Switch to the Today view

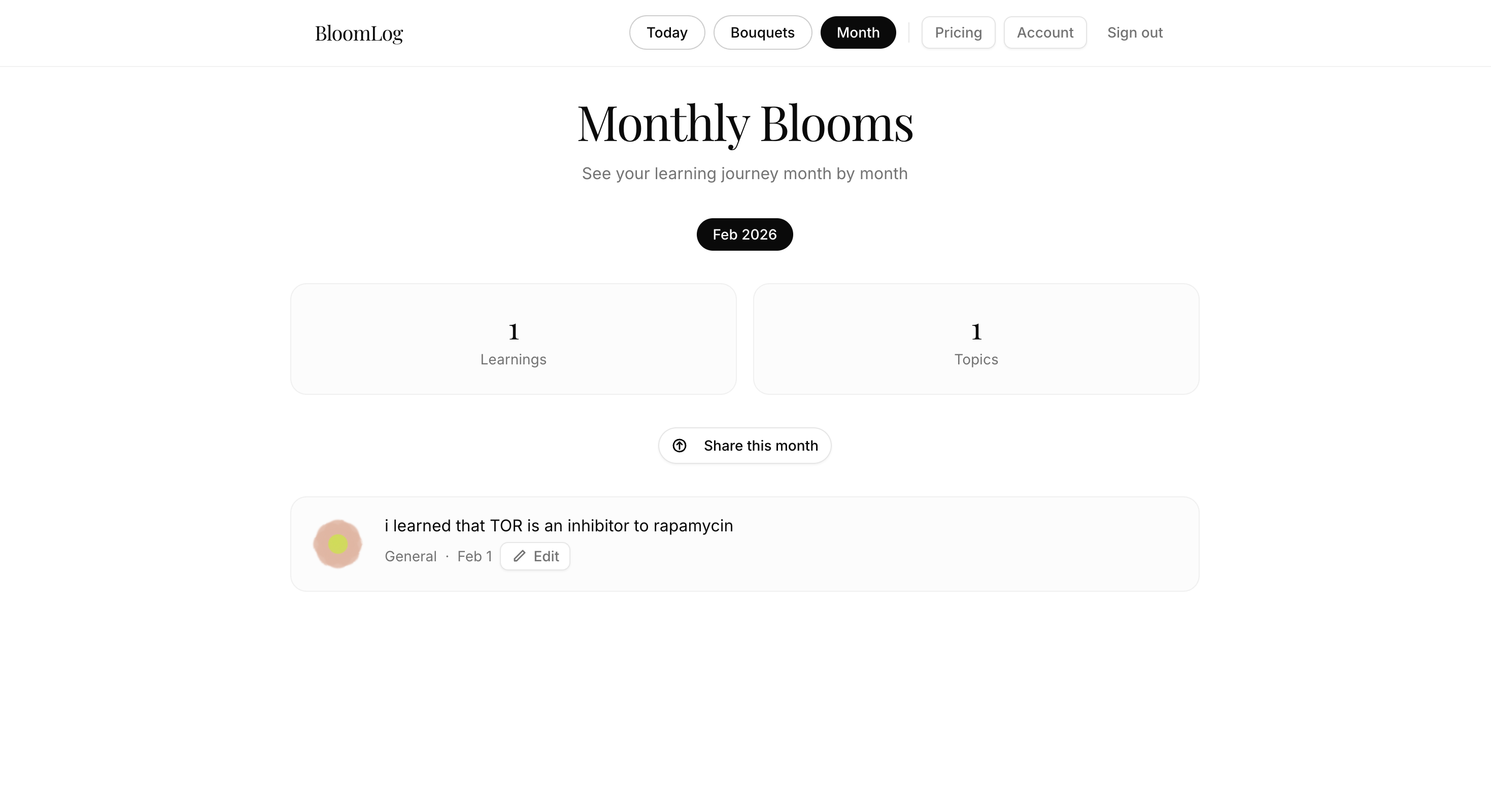(x=667, y=32)
